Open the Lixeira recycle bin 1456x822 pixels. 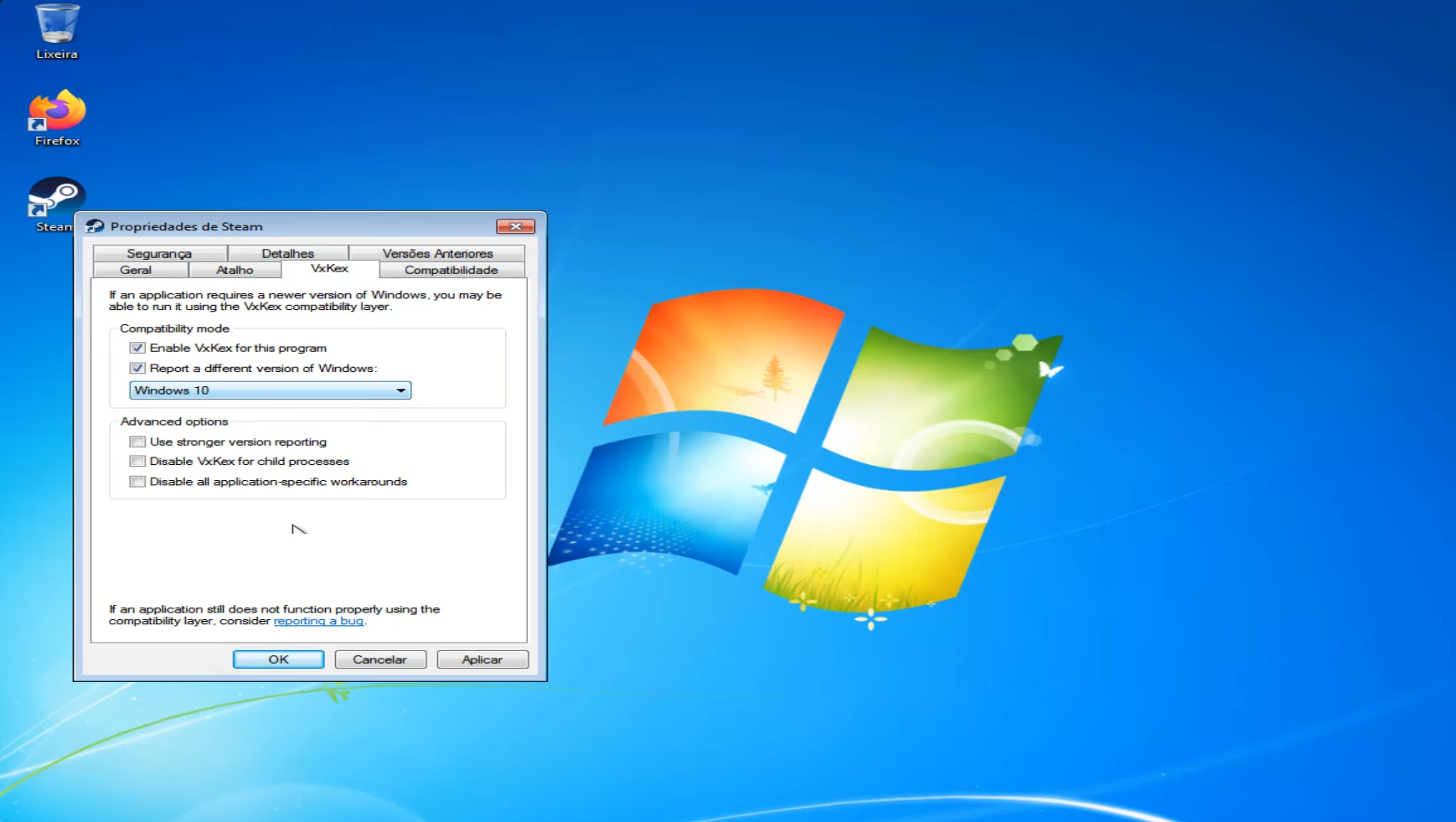(x=55, y=32)
